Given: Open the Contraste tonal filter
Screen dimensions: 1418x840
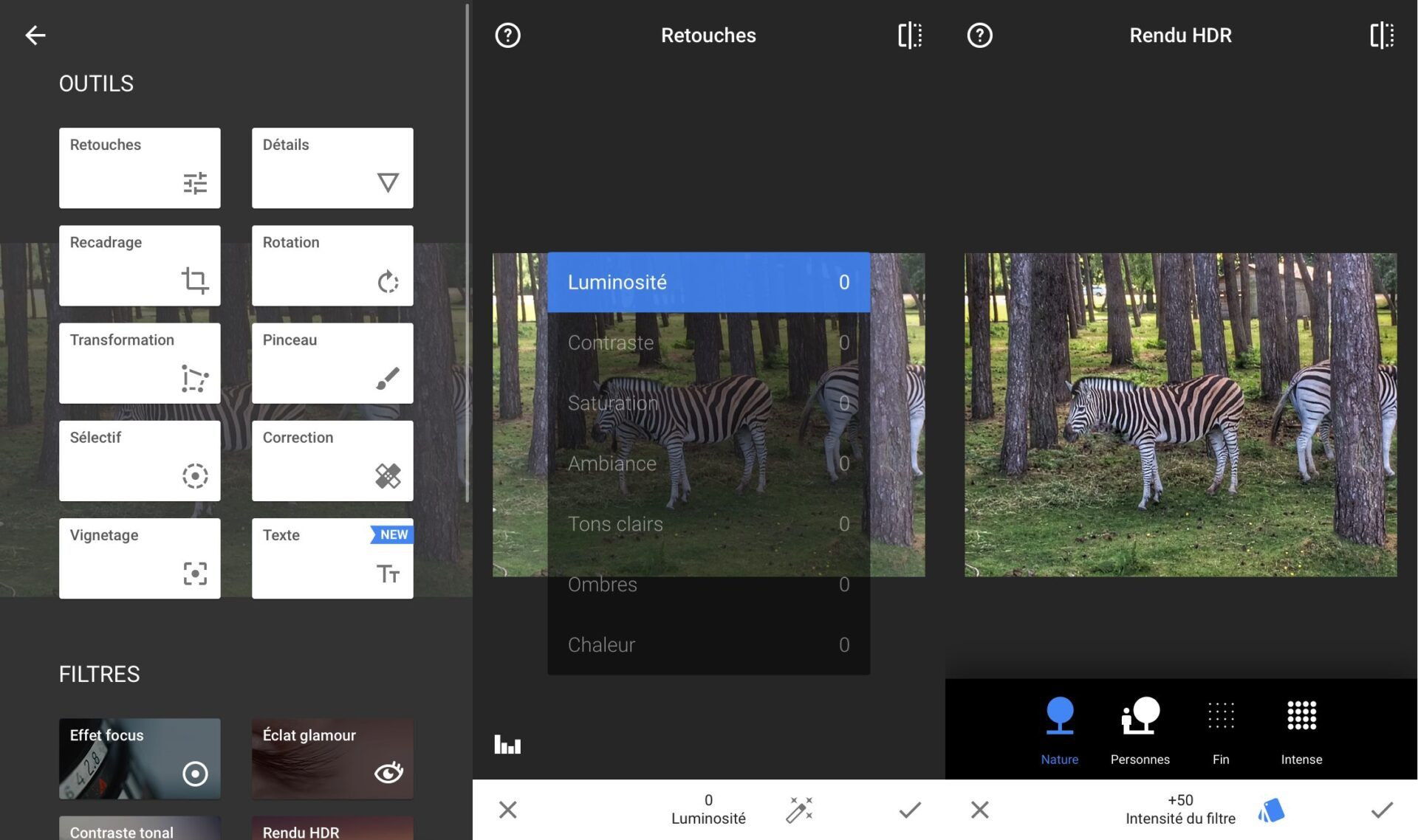Looking at the screenshot, I should point(140,828).
